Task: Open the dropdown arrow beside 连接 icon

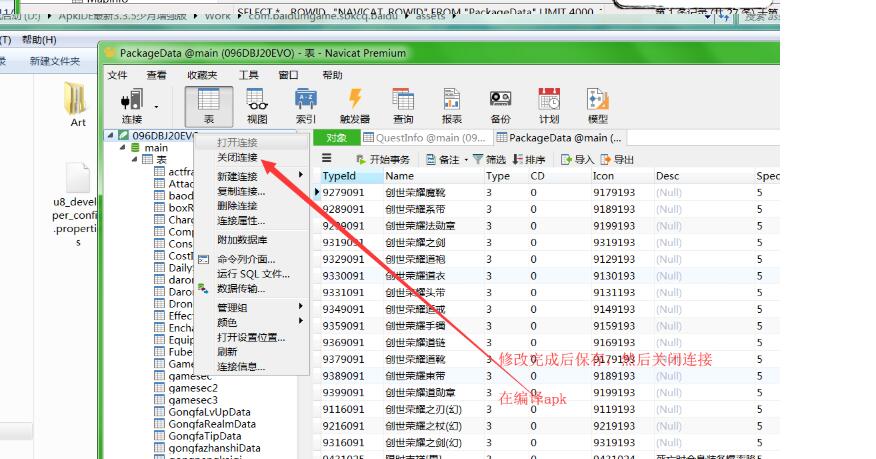Action: click(x=157, y=104)
